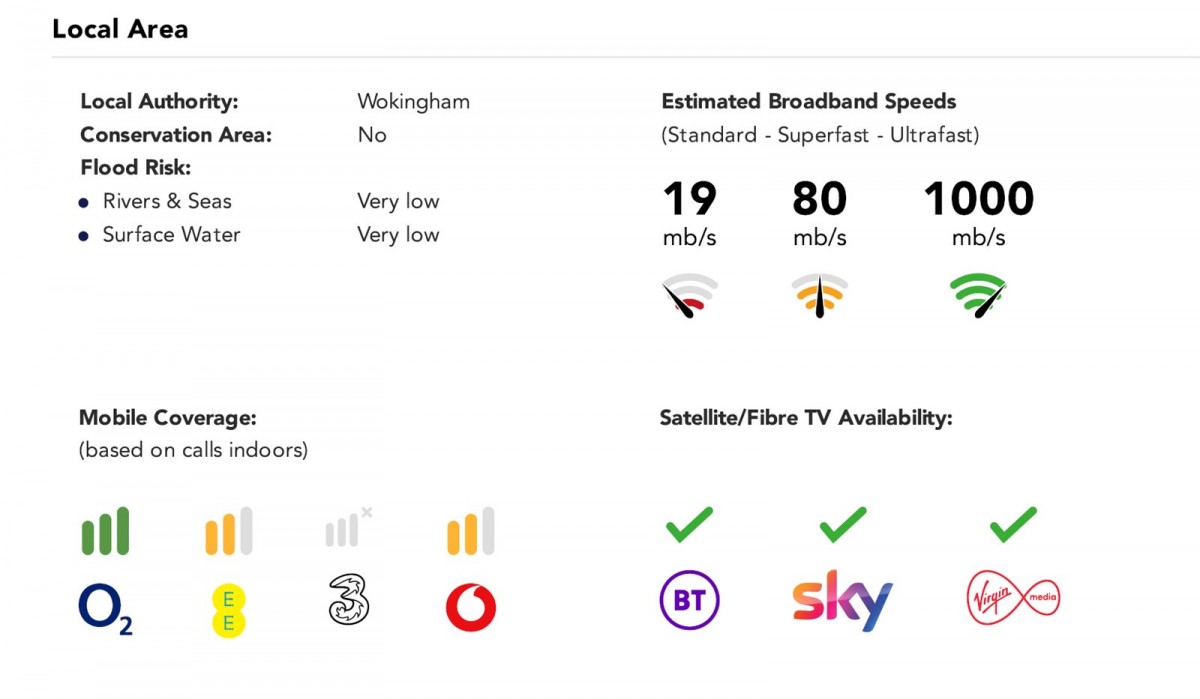This screenshot has height=699, width=1200.
Task: Click the green ultrafast speed gauge
Action: pyautogui.click(x=978, y=296)
